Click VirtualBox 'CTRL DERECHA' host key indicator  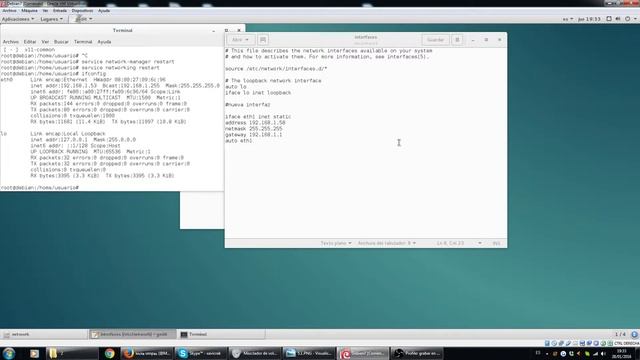627,343
